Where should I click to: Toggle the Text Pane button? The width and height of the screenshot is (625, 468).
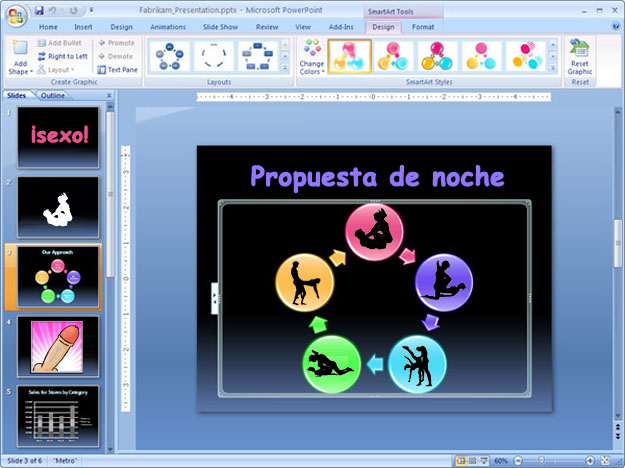point(118,70)
